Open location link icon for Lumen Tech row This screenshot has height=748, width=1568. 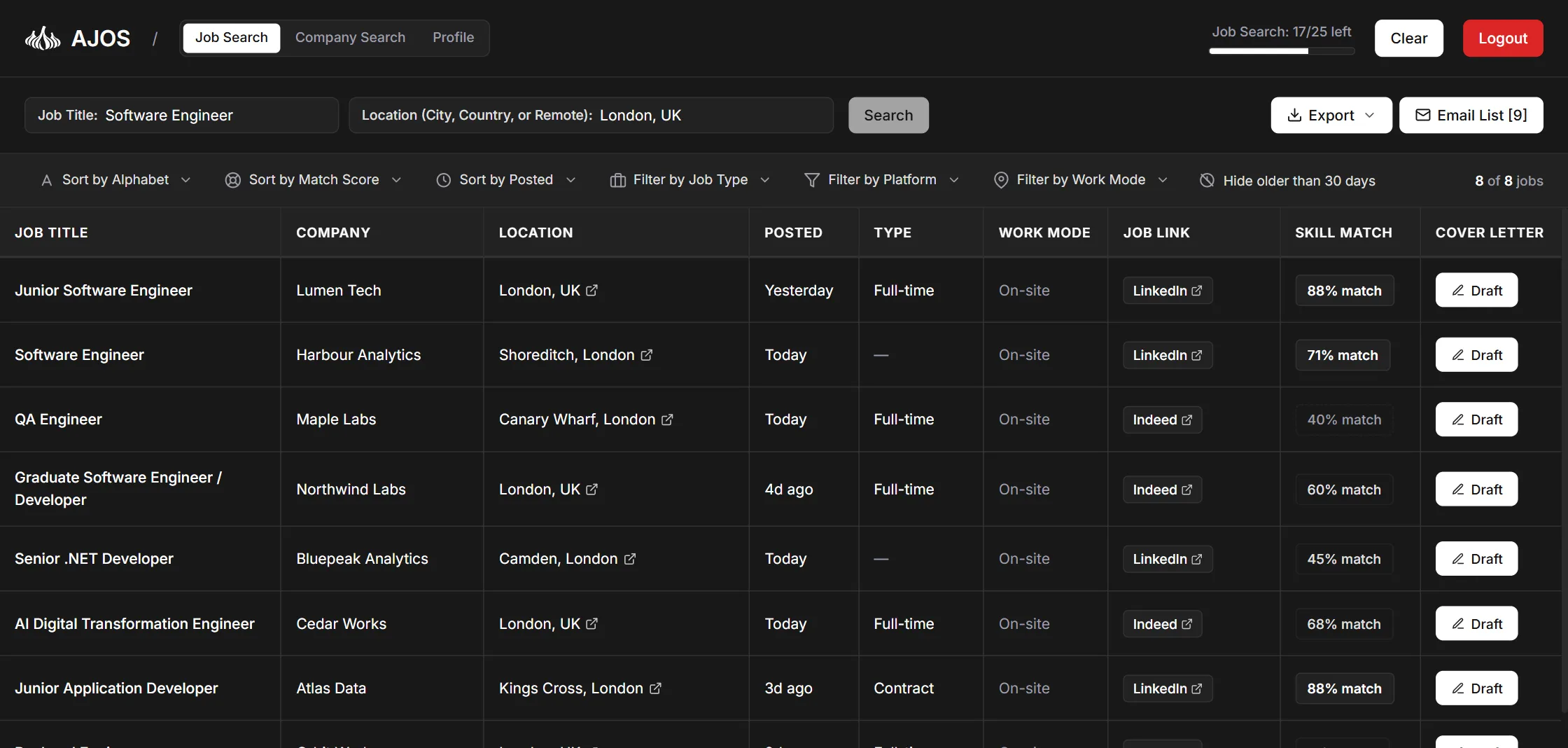(592, 290)
